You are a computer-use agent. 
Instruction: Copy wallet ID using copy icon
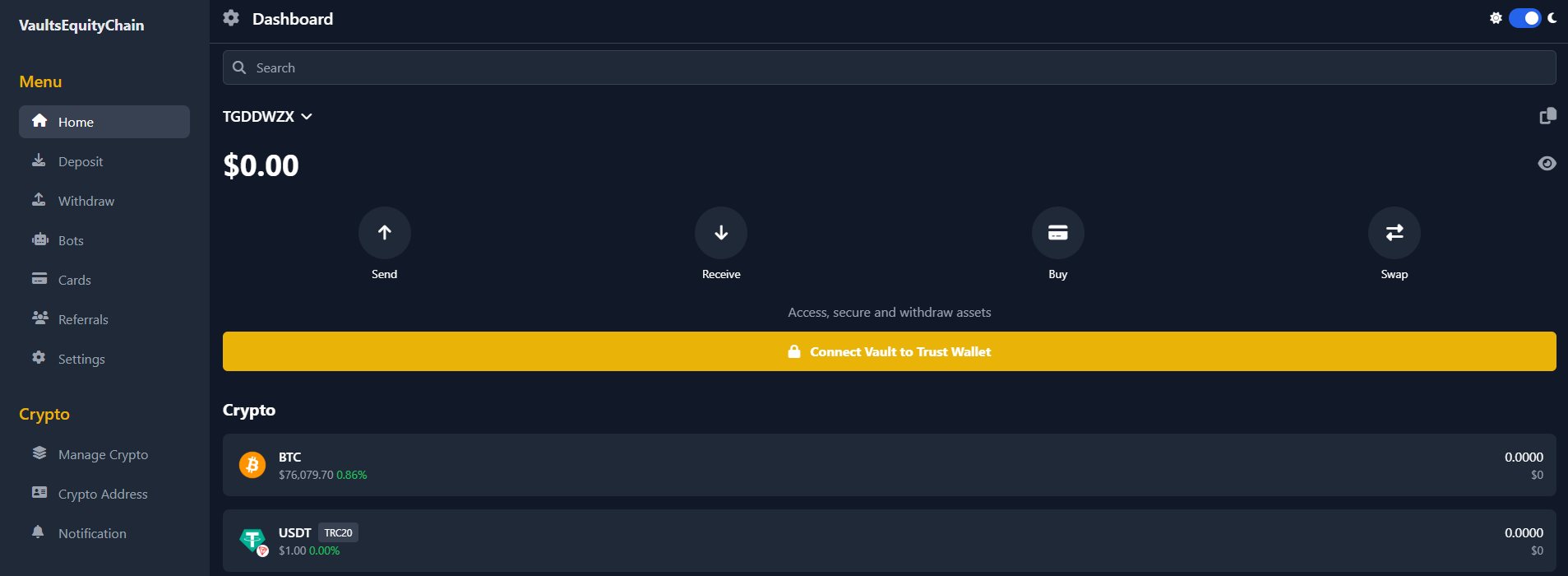tap(1547, 116)
